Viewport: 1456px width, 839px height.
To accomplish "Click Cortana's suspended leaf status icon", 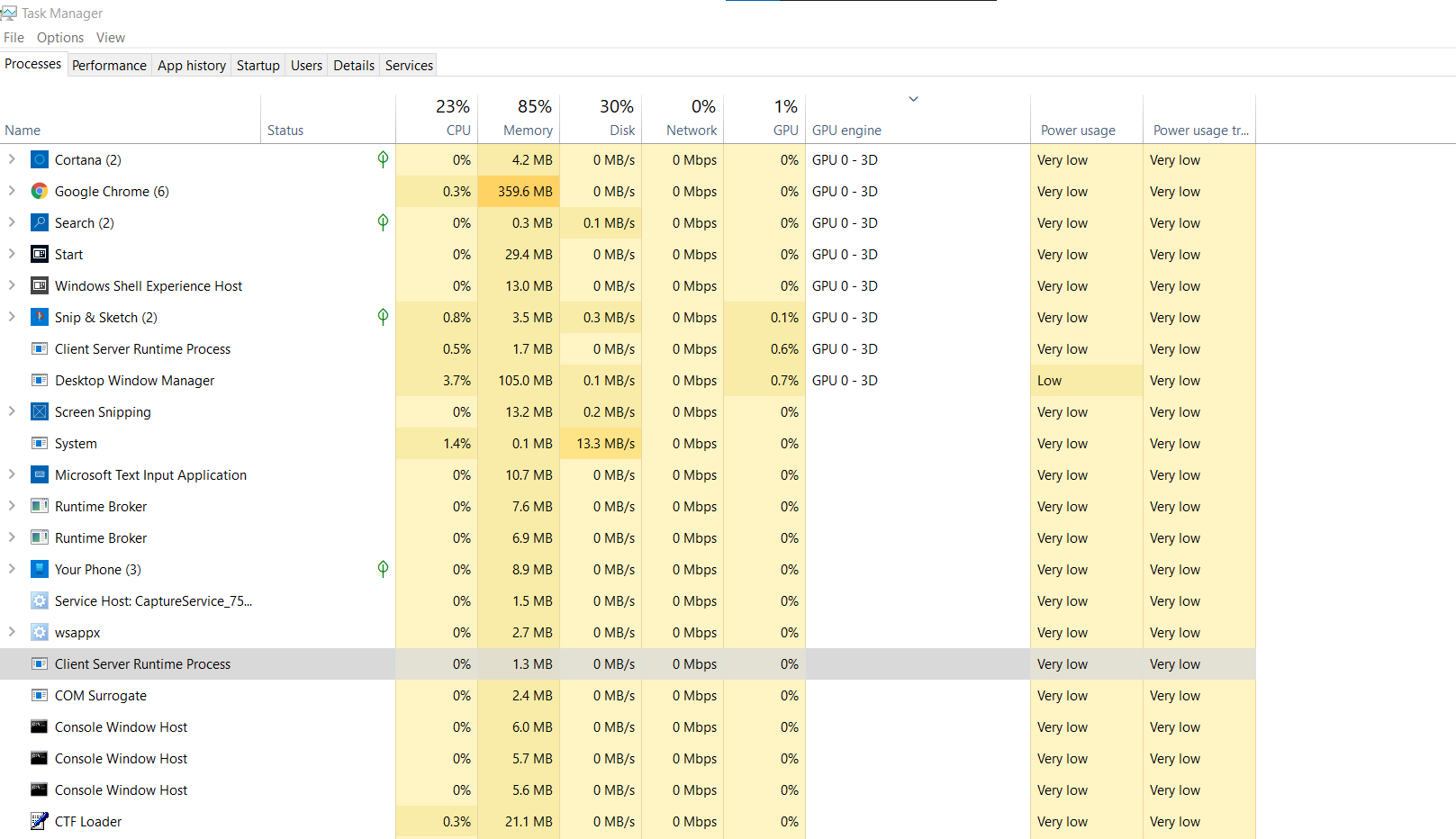I will [x=383, y=159].
